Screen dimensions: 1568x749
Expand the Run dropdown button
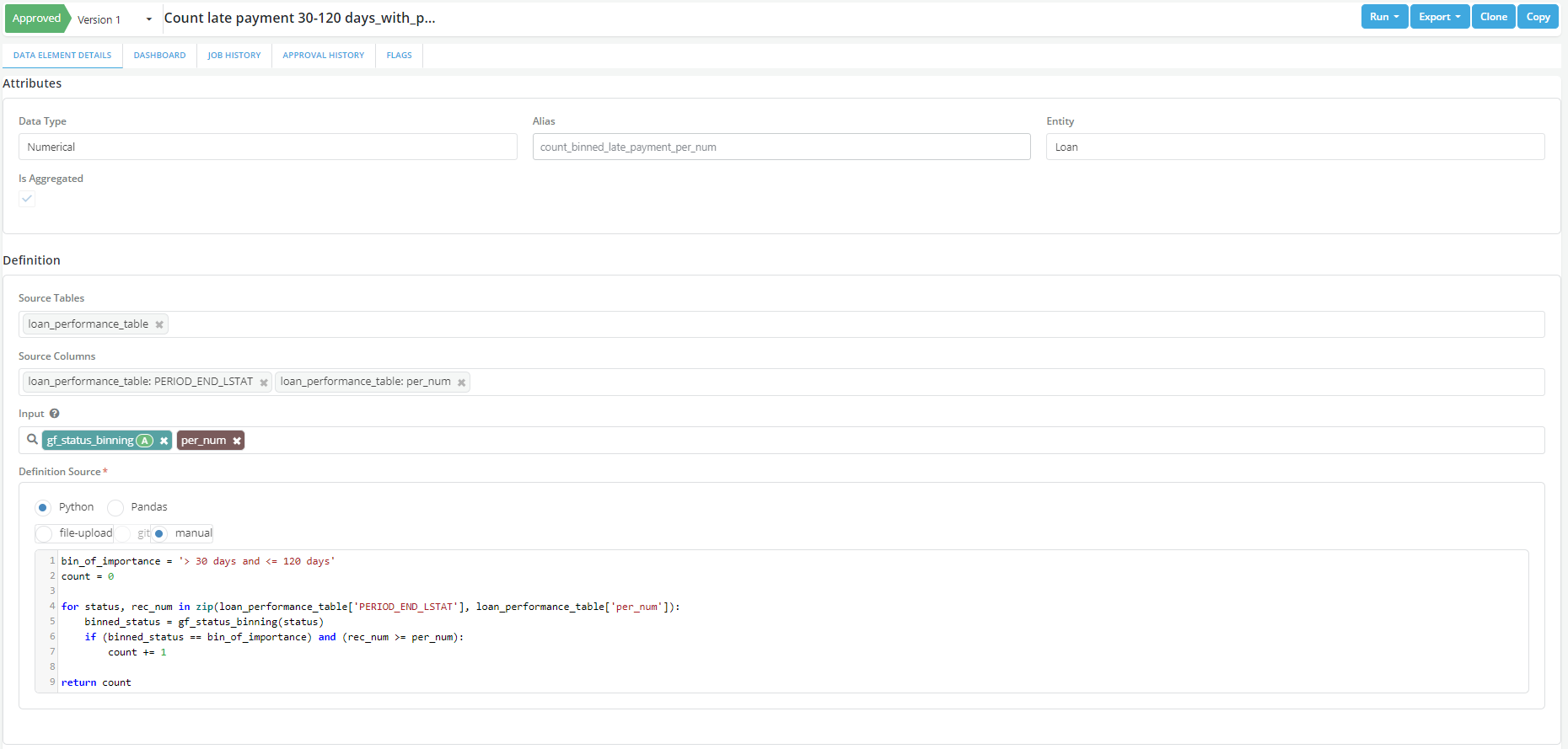(x=1384, y=17)
